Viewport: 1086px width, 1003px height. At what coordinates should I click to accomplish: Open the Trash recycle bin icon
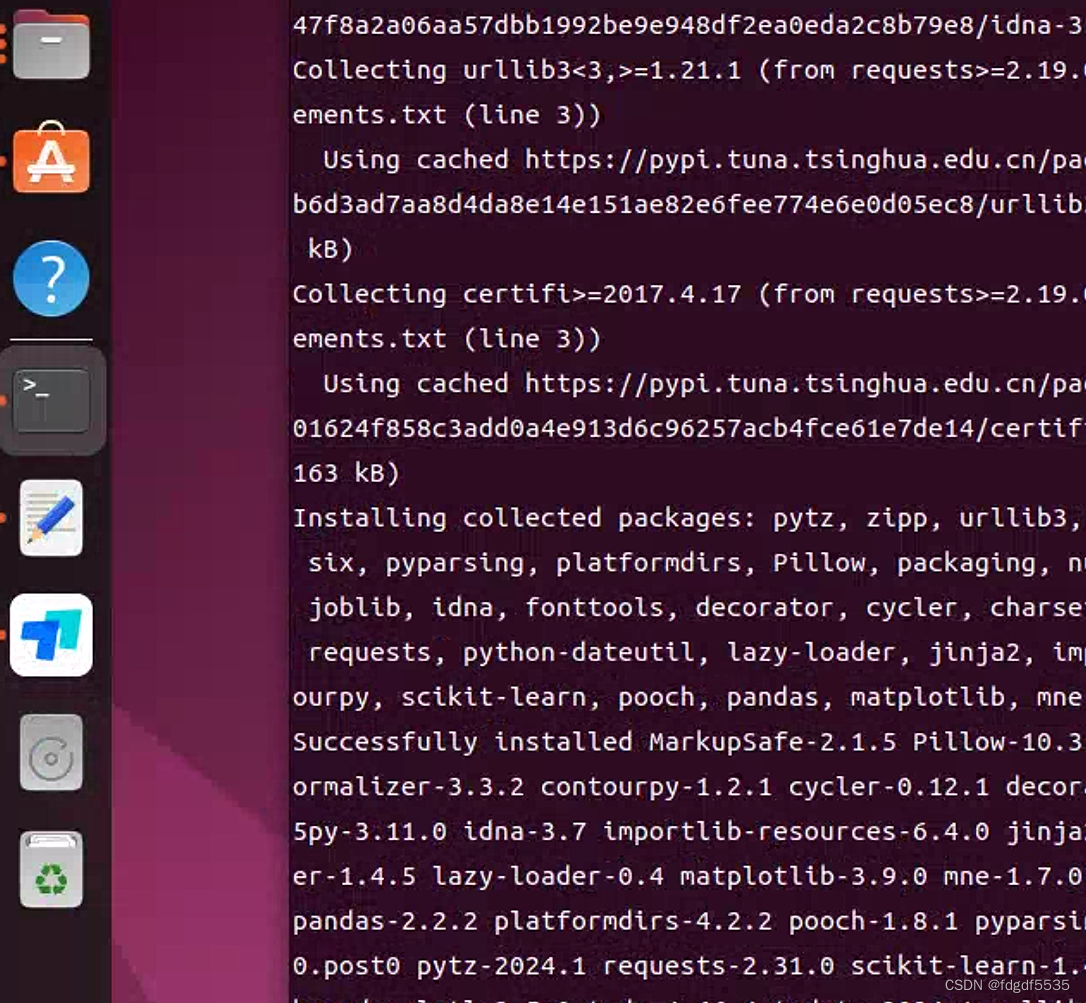click(x=51, y=869)
